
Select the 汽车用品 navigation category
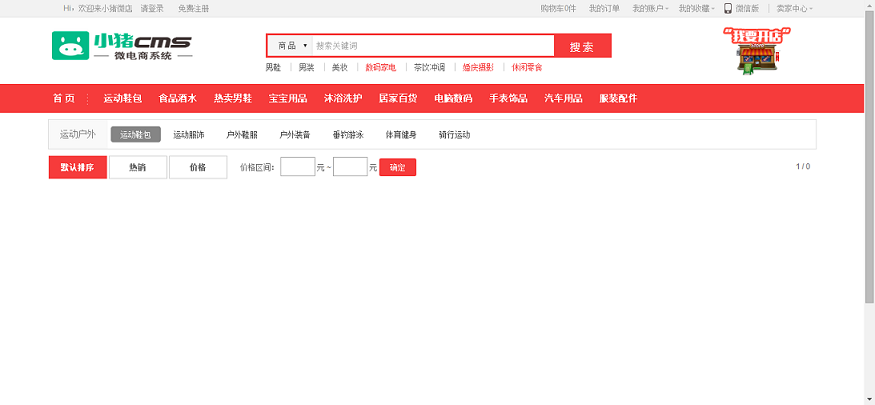tap(562, 98)
